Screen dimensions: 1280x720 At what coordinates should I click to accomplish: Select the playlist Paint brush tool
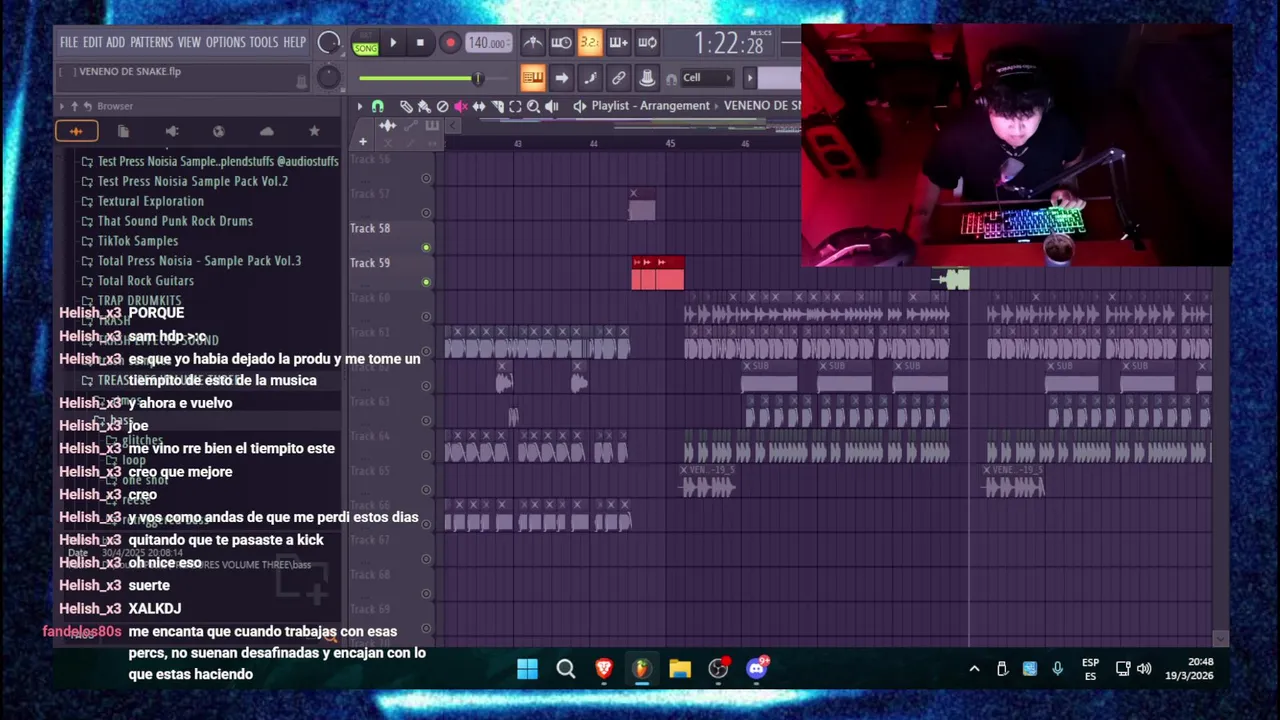click(424, 106)
